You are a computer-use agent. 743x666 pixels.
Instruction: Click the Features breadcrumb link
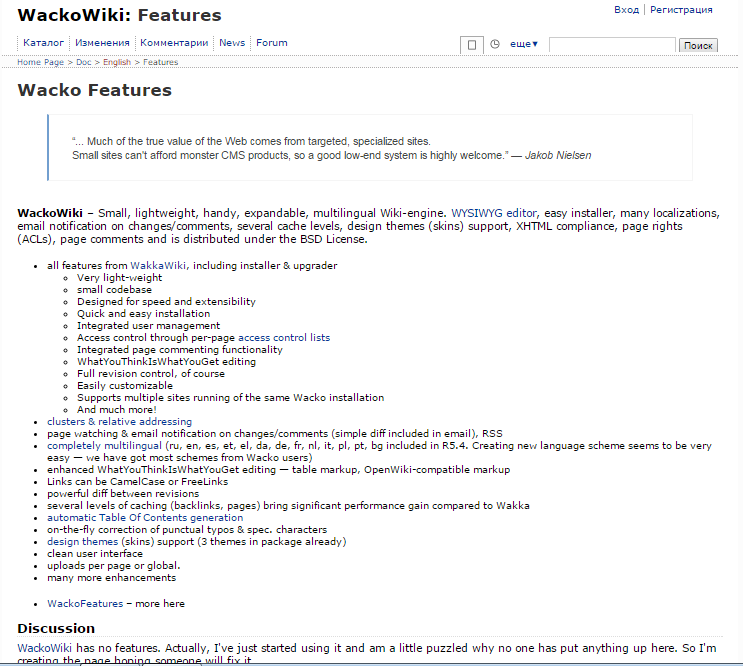[160, 62]
